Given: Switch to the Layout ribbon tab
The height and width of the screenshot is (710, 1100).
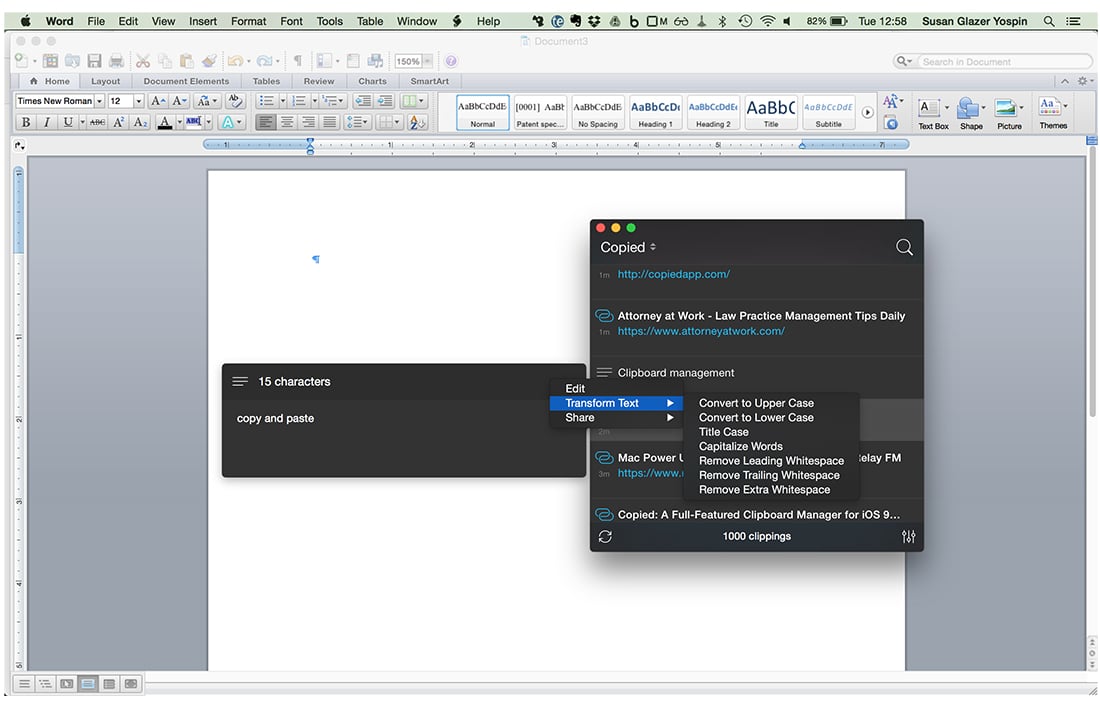Looking at the screenshot, I should pyautogui.click(x=105, y=81).
